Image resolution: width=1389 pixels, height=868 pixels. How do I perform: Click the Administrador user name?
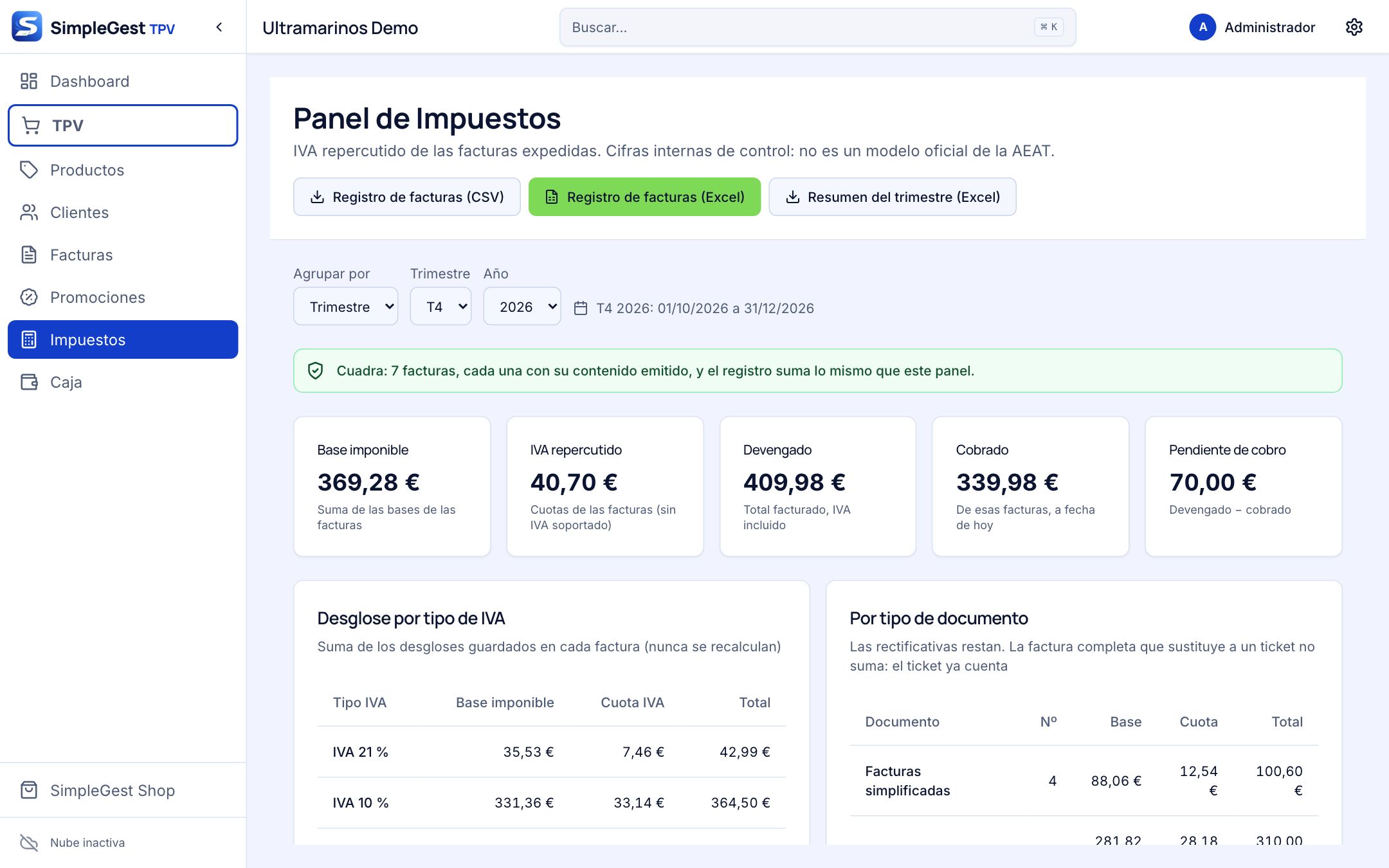1269,27
